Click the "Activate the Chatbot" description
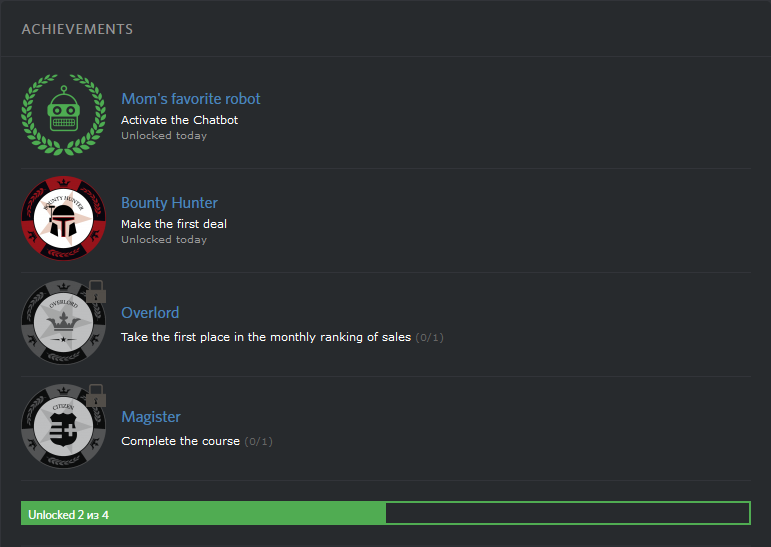The image size is (771, 547). pyautogui.click(x=179, y=120)
